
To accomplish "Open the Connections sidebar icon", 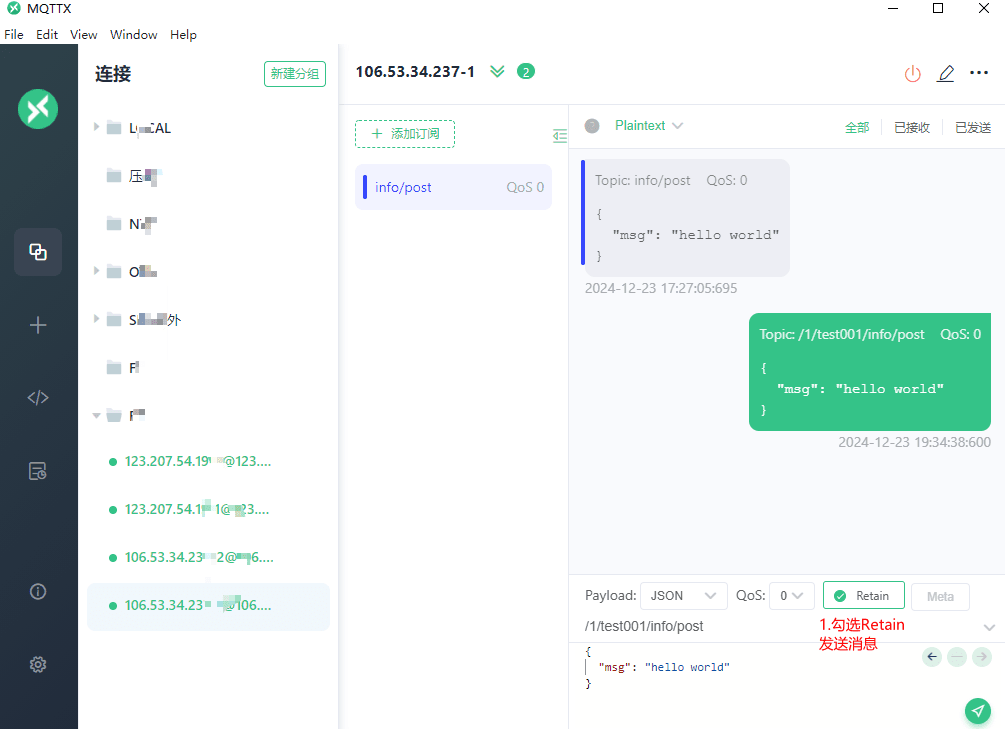I will (38, 252).
